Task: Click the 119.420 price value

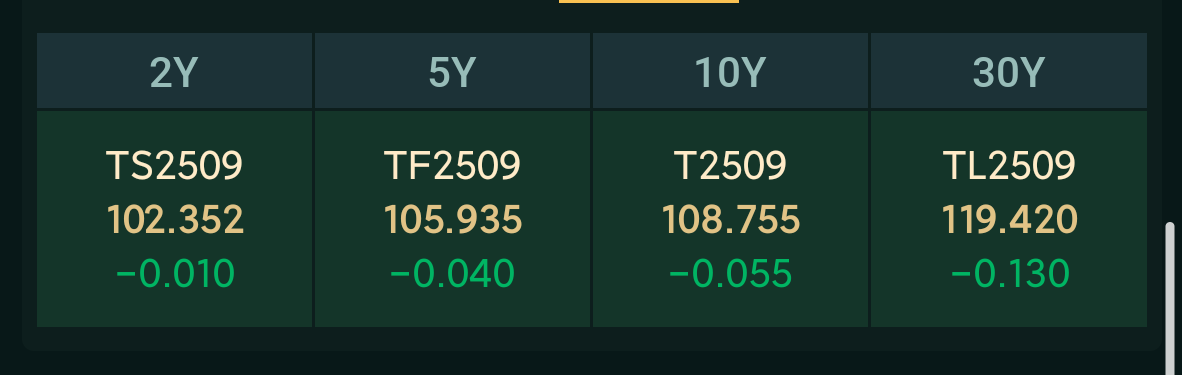Action: tap(1009, 220)
